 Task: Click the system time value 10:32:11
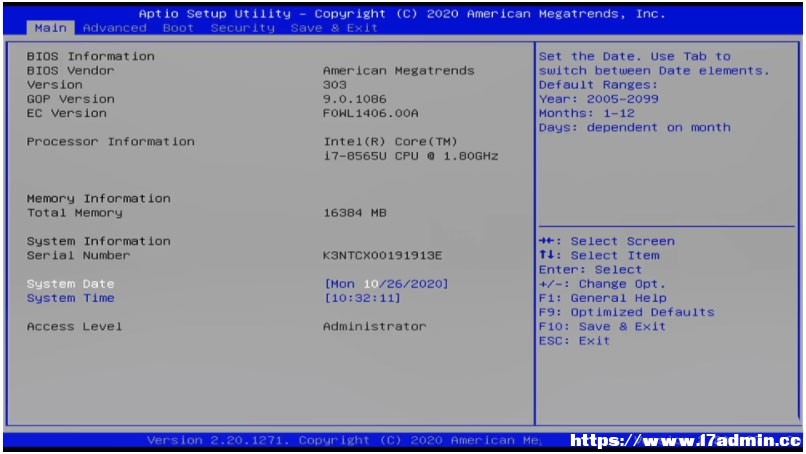pyautogui.click(x=362, y=298)
